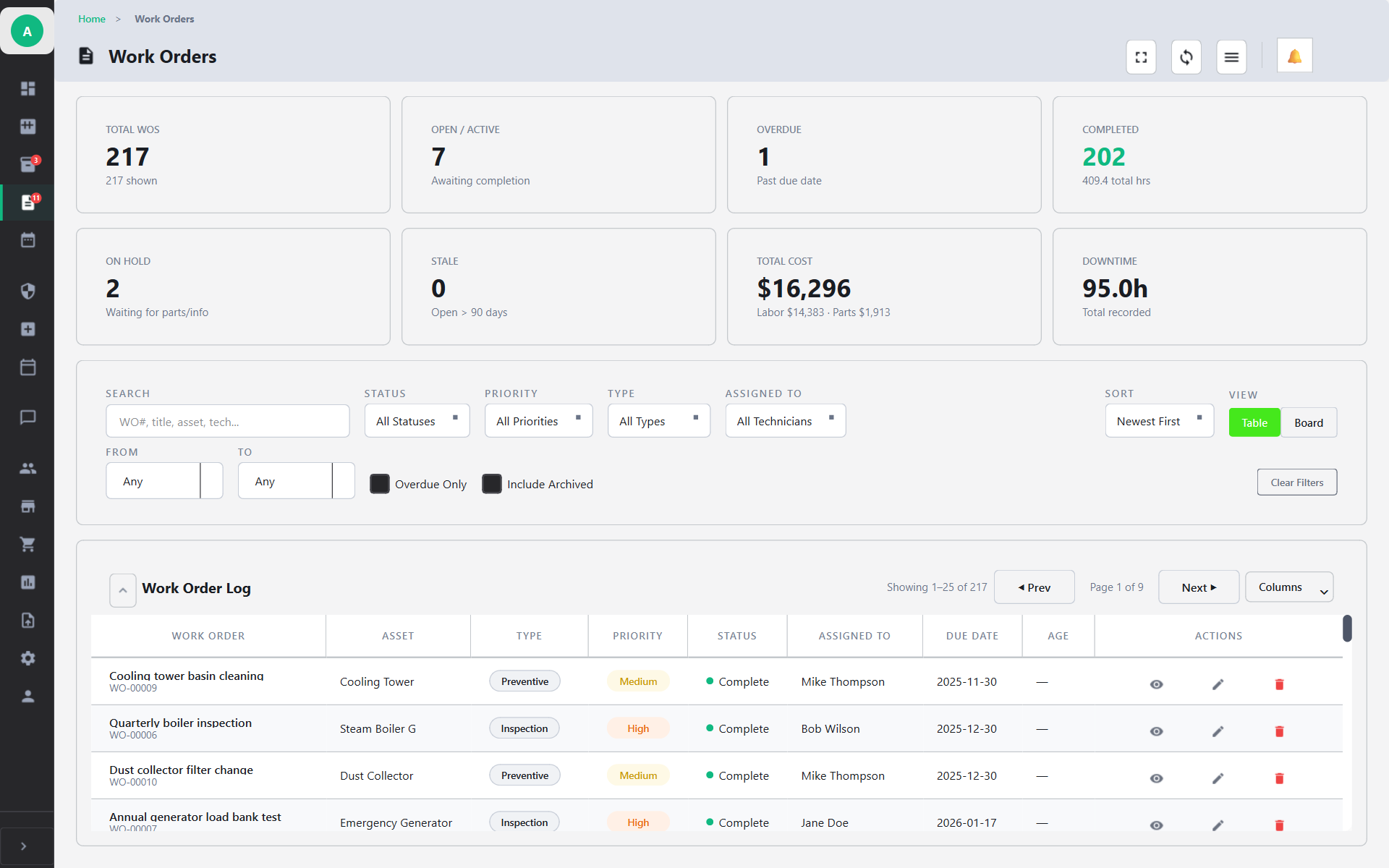Delete the Quarterly boiler inspection work order

1279,731
